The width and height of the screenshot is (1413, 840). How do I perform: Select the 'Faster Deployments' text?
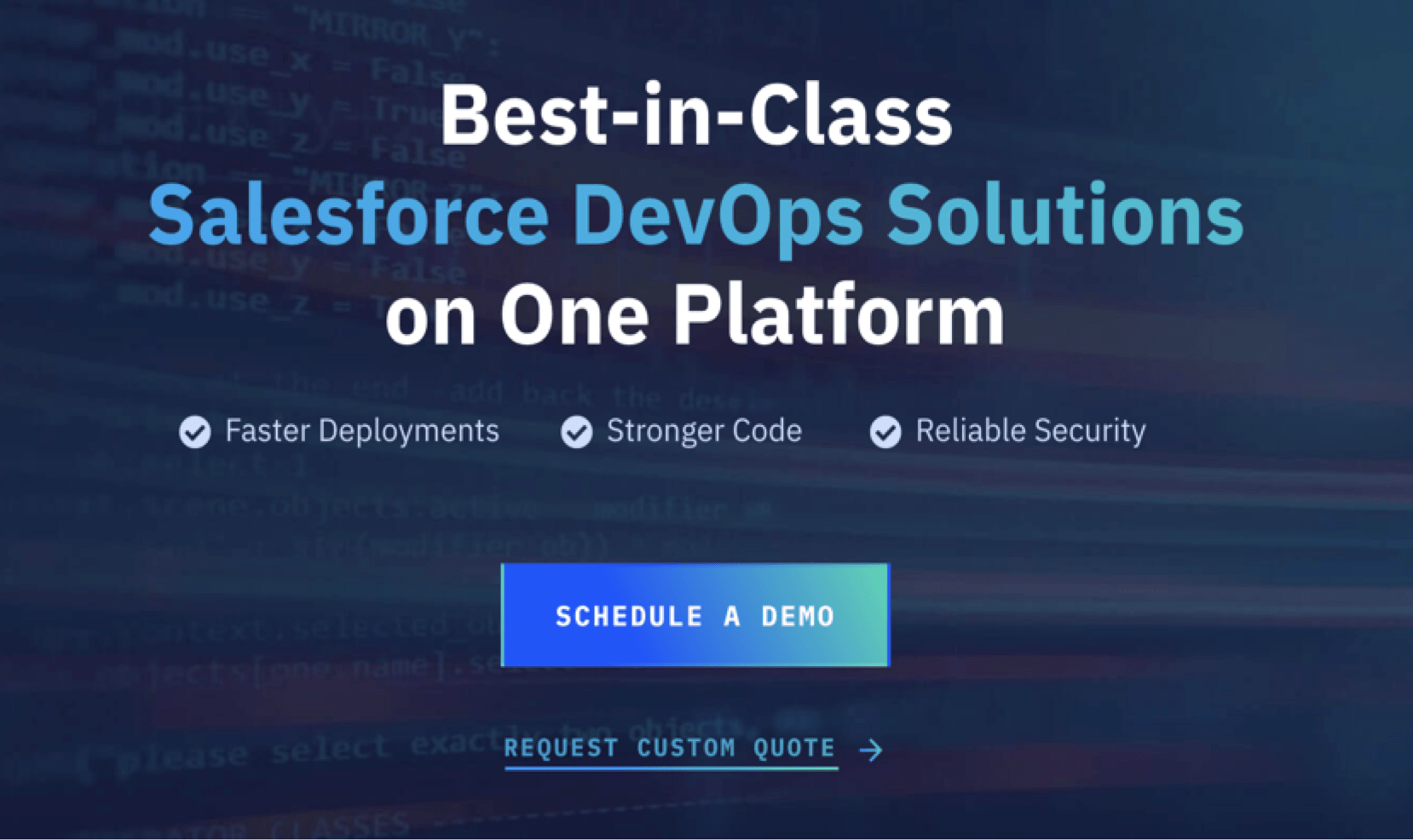[x=362, y=431]
